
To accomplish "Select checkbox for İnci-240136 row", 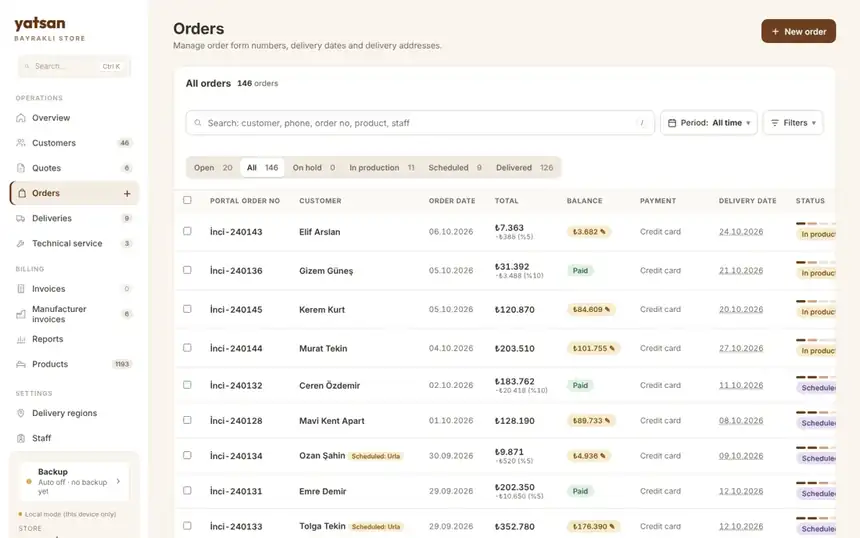I will tap(187, 270).
